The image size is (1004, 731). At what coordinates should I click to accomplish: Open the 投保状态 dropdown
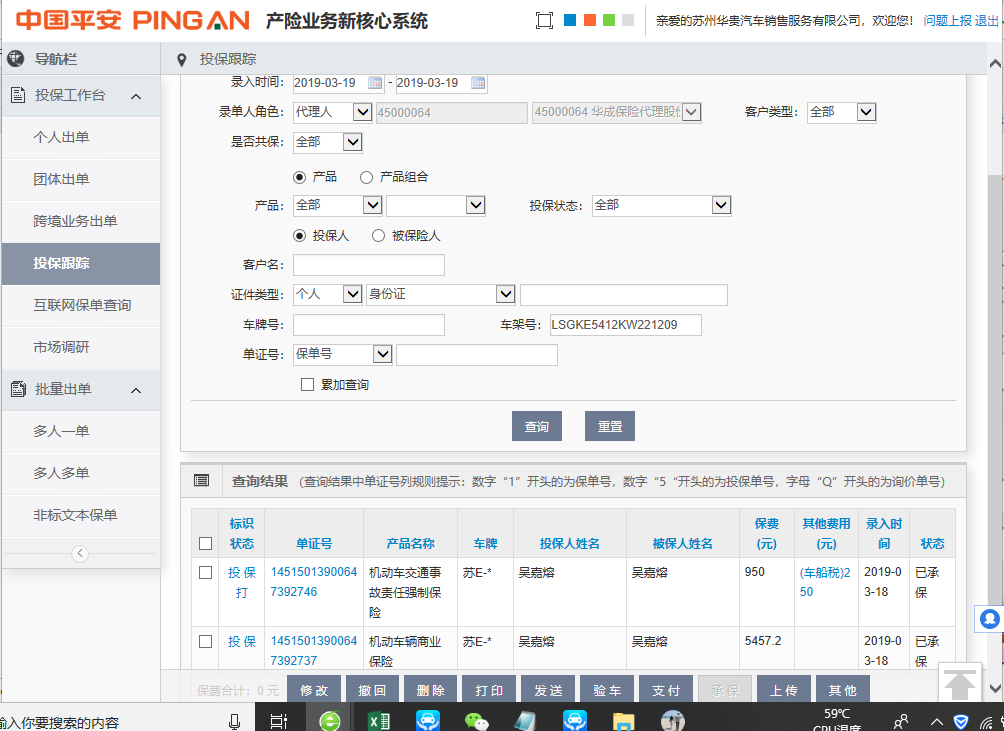pos(721,205)
